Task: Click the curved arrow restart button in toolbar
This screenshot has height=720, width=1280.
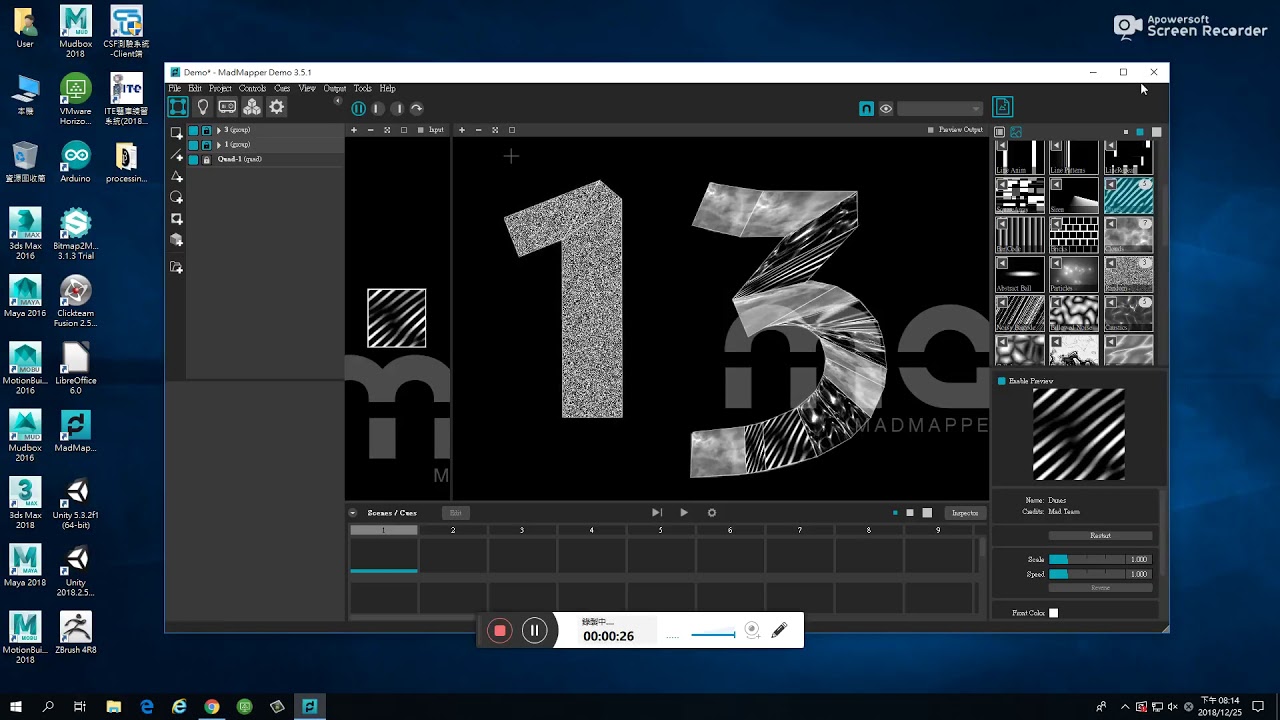Action: (x=417, y=108)
